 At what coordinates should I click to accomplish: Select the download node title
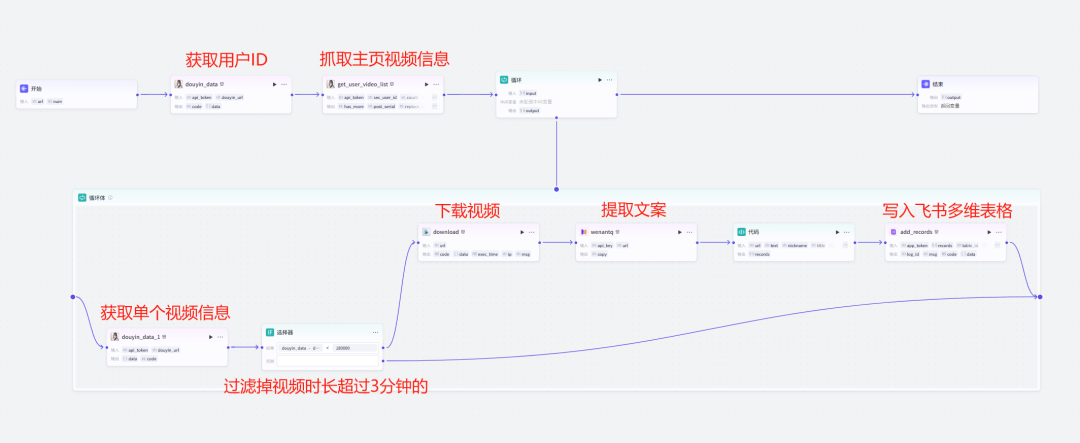click(446, 232)
